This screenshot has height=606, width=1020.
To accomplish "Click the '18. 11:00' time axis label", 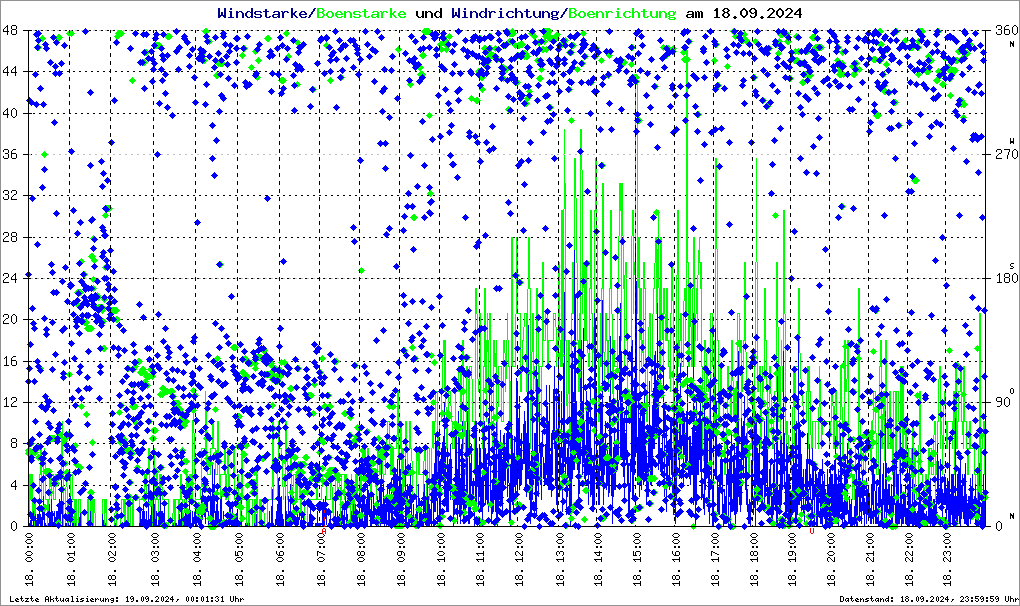I will coord(480,559).
